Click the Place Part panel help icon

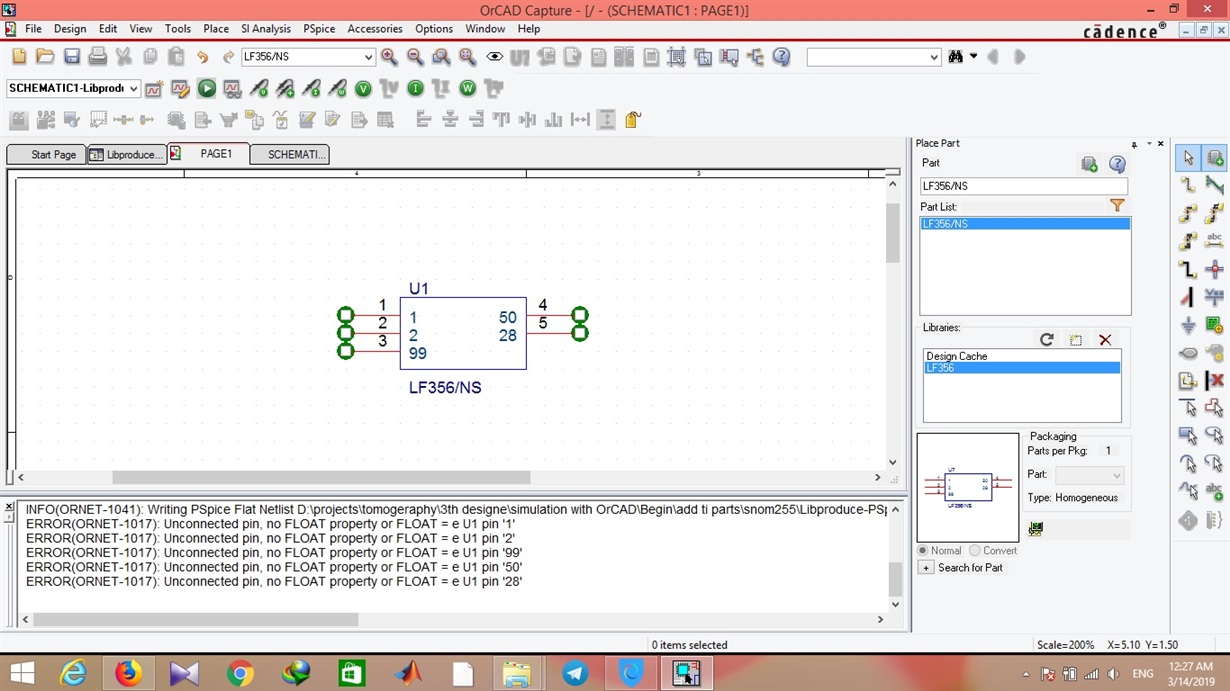(x=1117, y=164)
